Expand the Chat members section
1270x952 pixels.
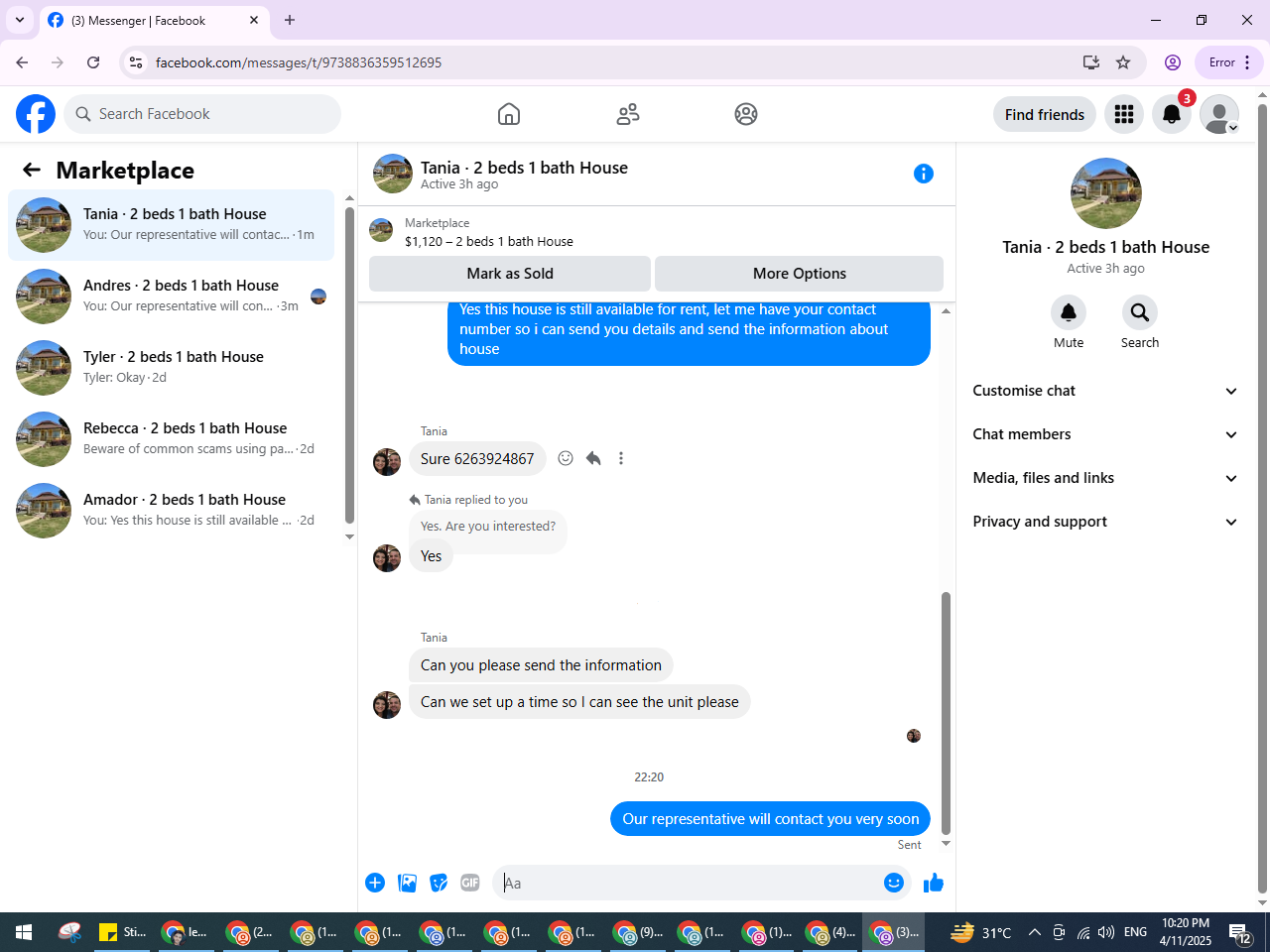point(1106,434)
